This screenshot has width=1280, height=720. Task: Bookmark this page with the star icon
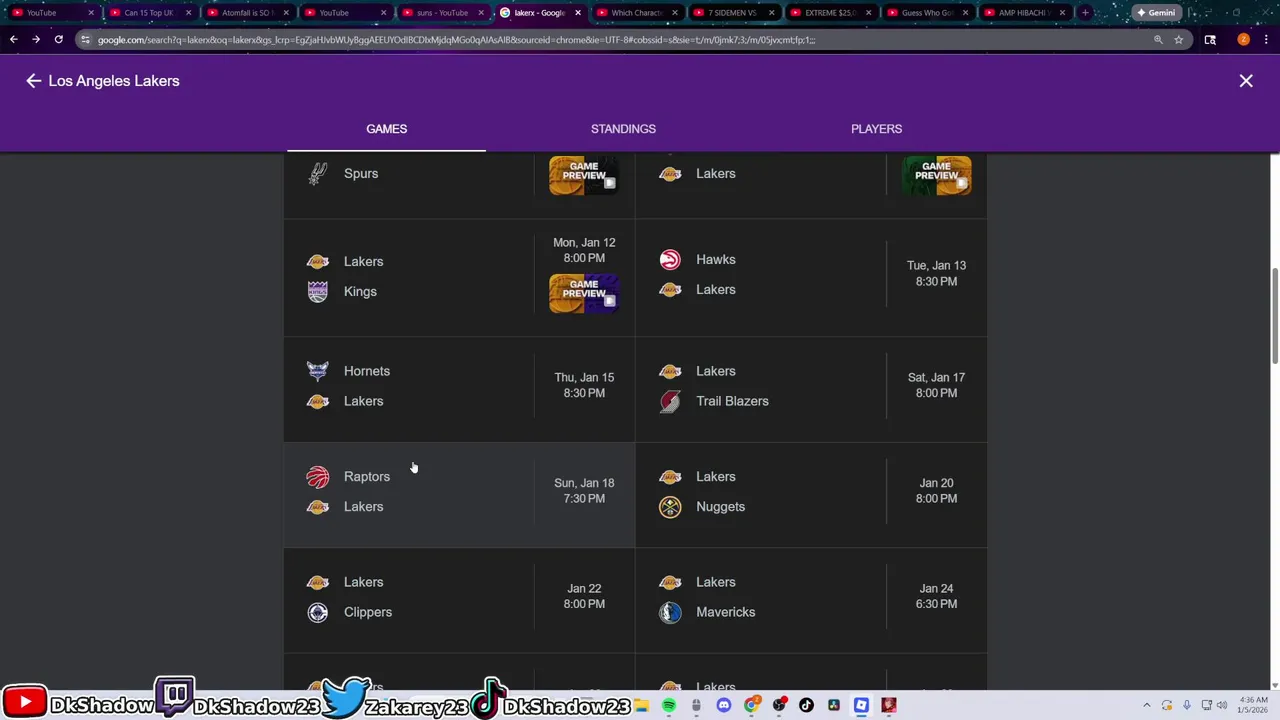click(1179, 40)
